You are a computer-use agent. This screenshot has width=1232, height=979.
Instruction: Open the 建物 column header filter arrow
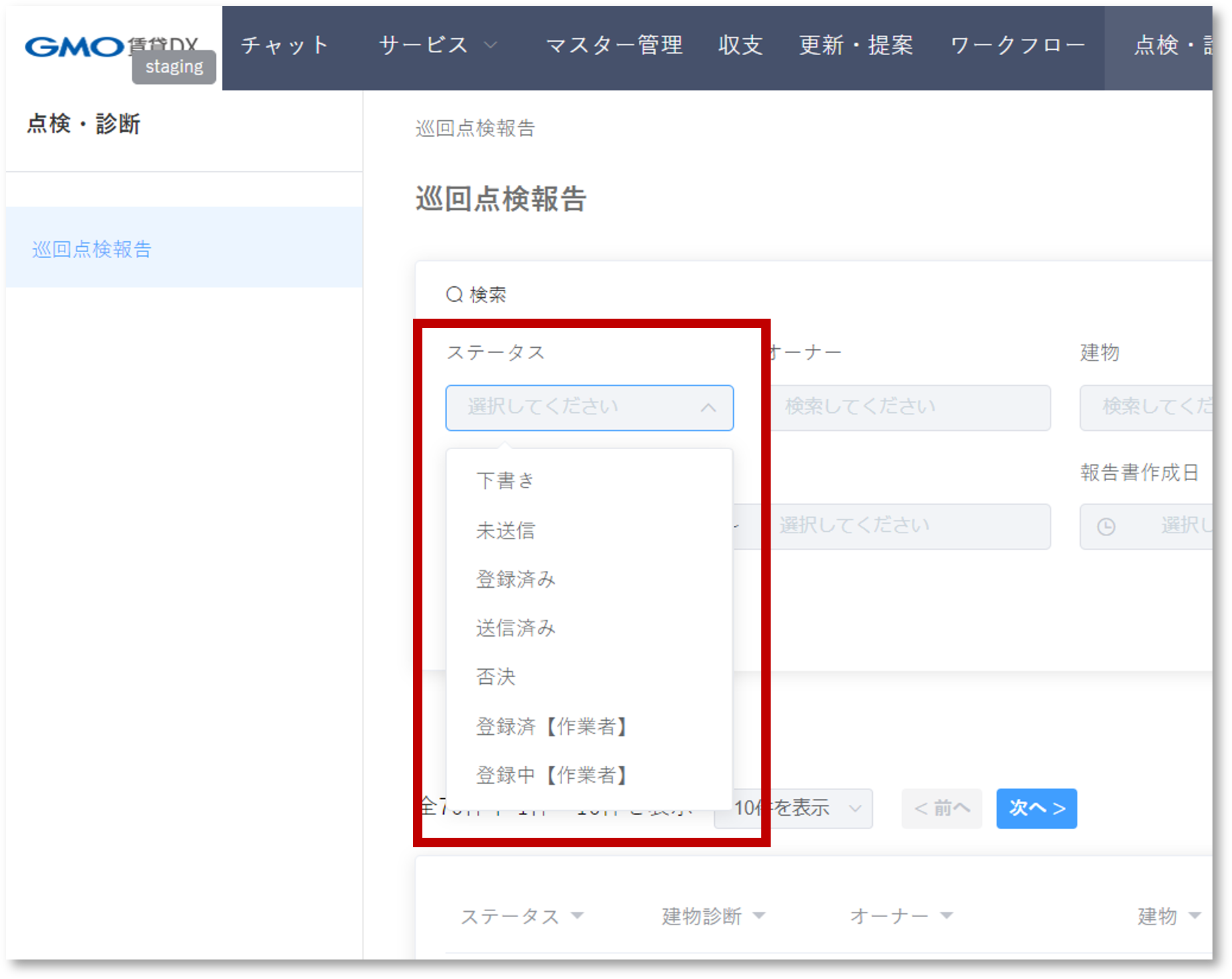pos(1194,915)
